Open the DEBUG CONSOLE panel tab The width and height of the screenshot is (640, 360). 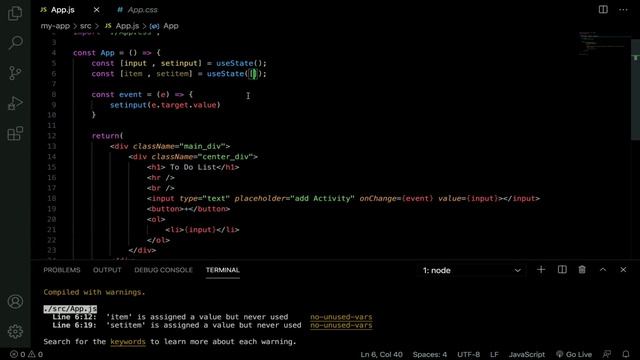click(x=163, y=270)
